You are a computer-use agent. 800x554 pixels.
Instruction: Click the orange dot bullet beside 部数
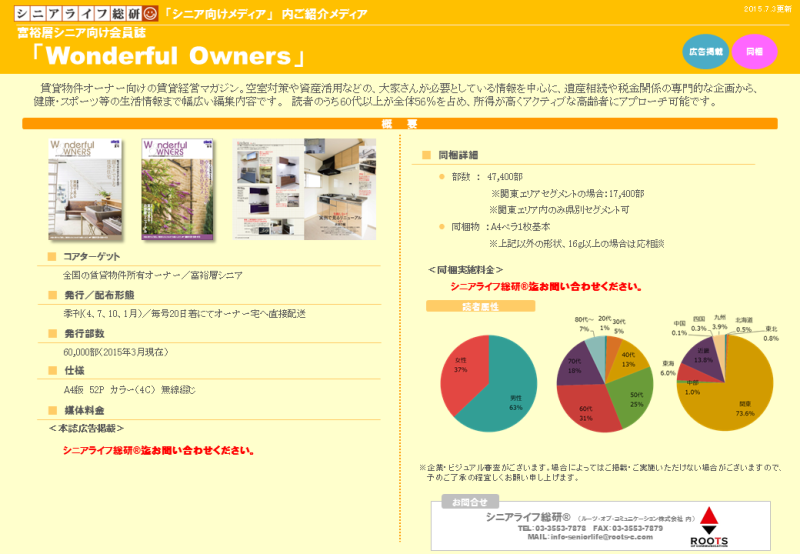(442, 177)
